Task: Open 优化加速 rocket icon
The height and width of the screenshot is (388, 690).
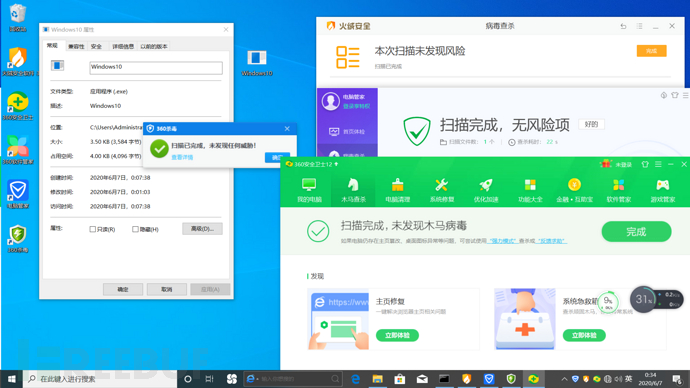Action: 486,190
